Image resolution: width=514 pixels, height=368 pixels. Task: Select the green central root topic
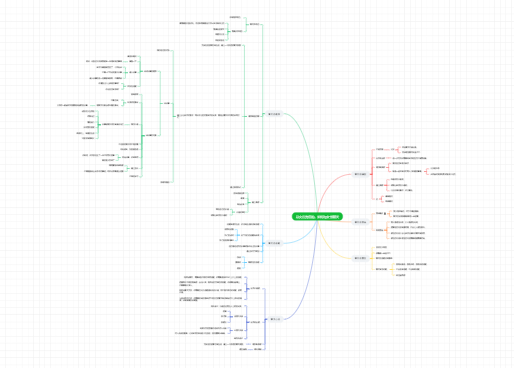pyautogui.click(x=317, y=217)
